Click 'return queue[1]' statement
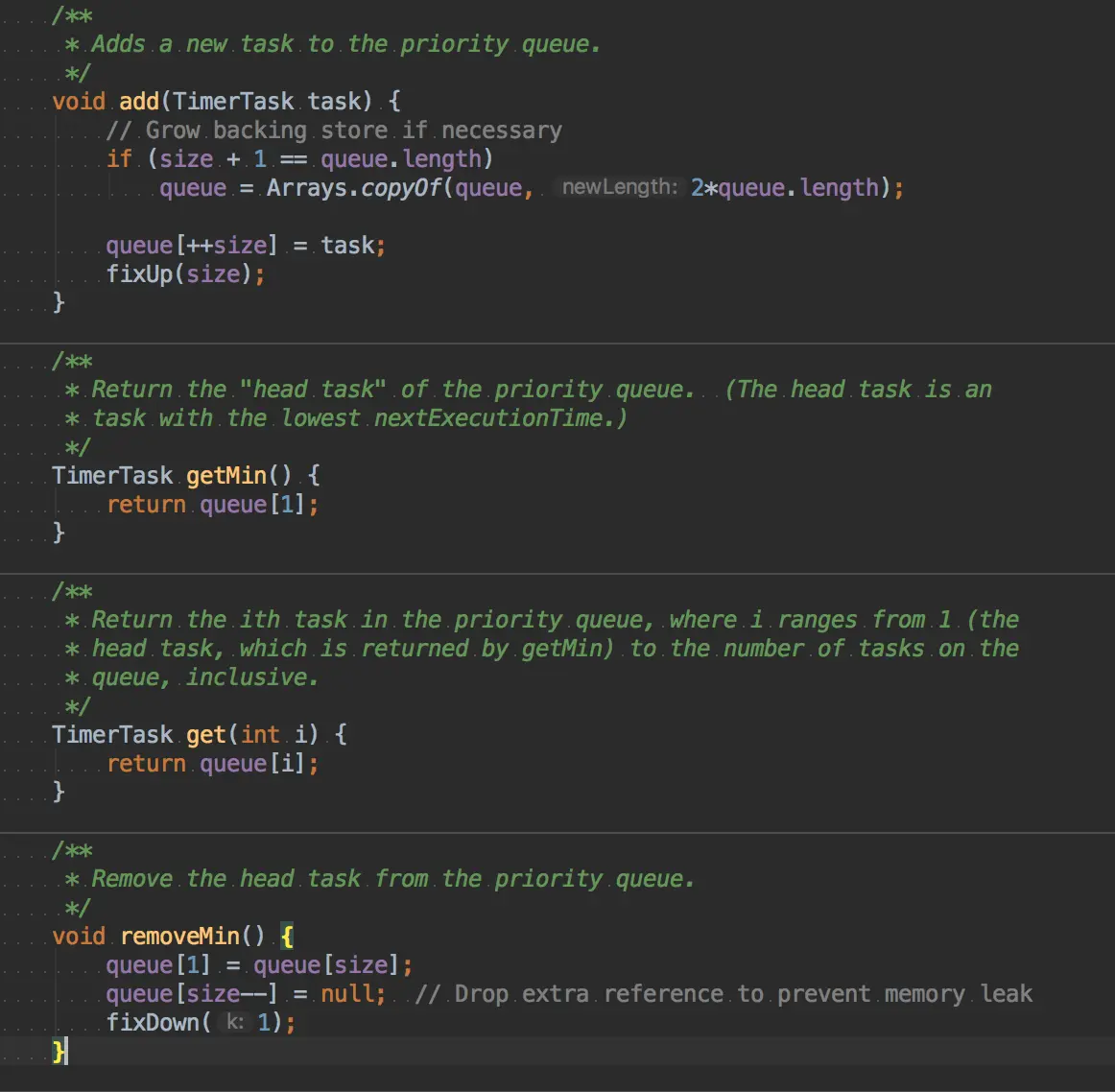 point(211,504)
